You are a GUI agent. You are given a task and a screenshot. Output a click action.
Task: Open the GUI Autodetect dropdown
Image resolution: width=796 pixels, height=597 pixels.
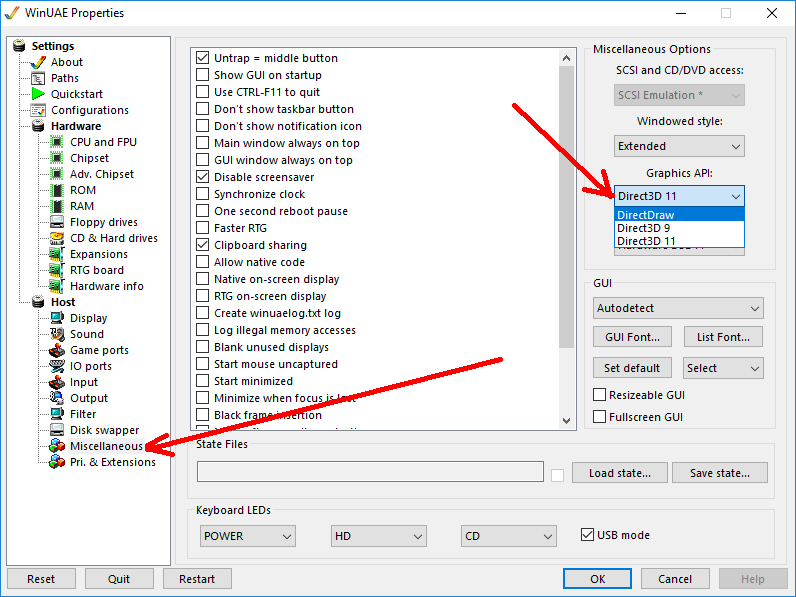tap(678, 308)
